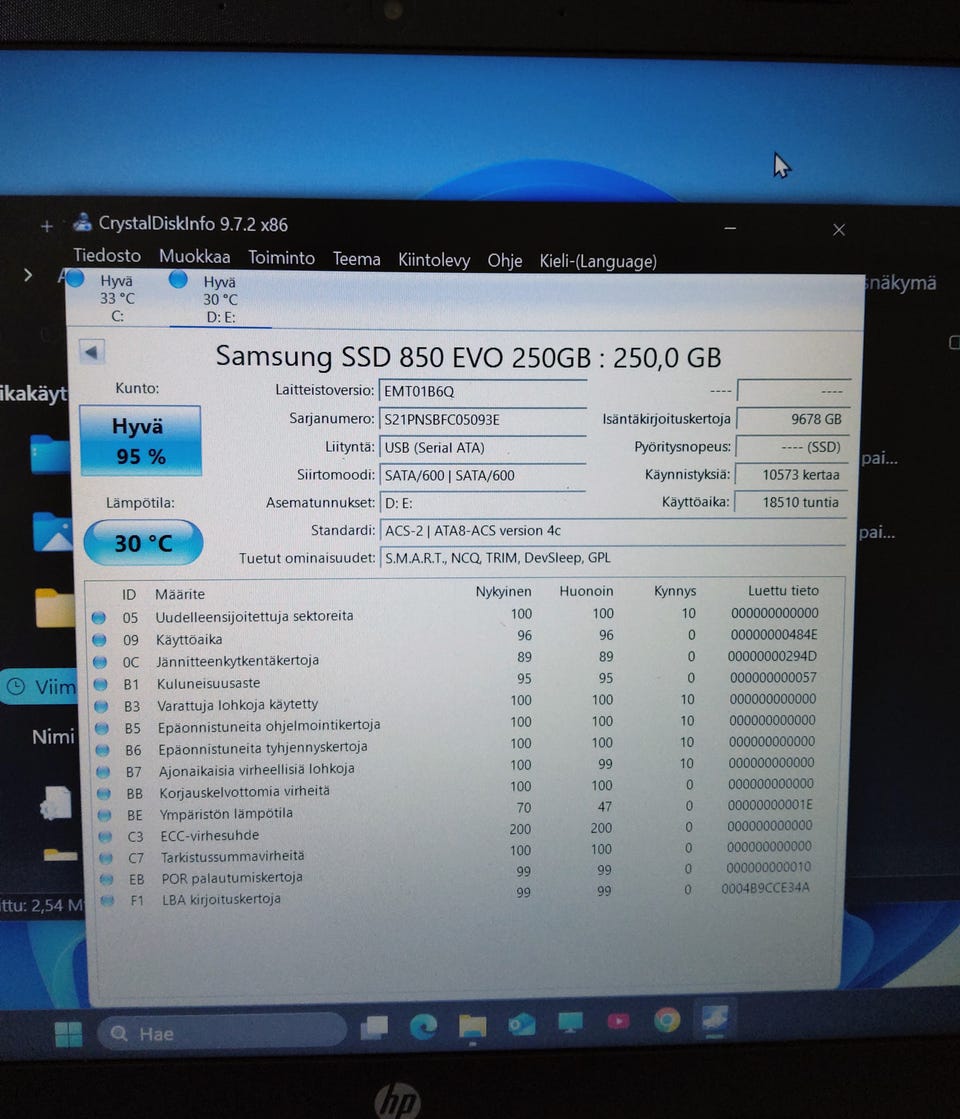Select the LBA kirjoituskertoja attribute name
Image resolution: width=960 pixels, height=1119 pixels.
tap(221, 899)
